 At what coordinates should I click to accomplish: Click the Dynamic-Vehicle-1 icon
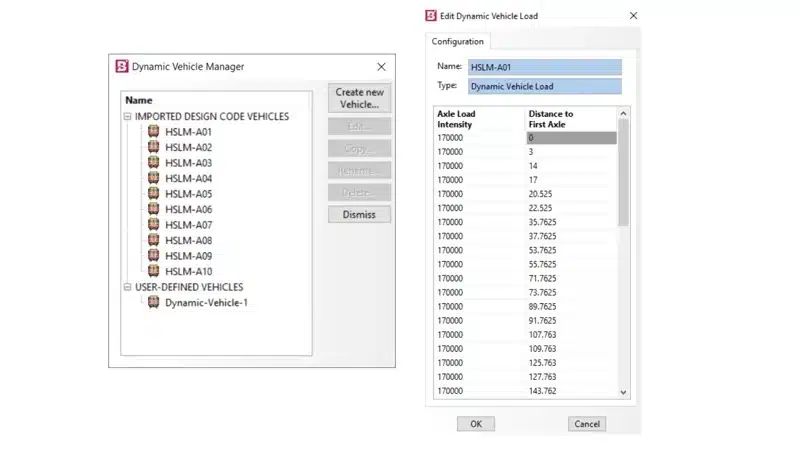click(154, 302)
